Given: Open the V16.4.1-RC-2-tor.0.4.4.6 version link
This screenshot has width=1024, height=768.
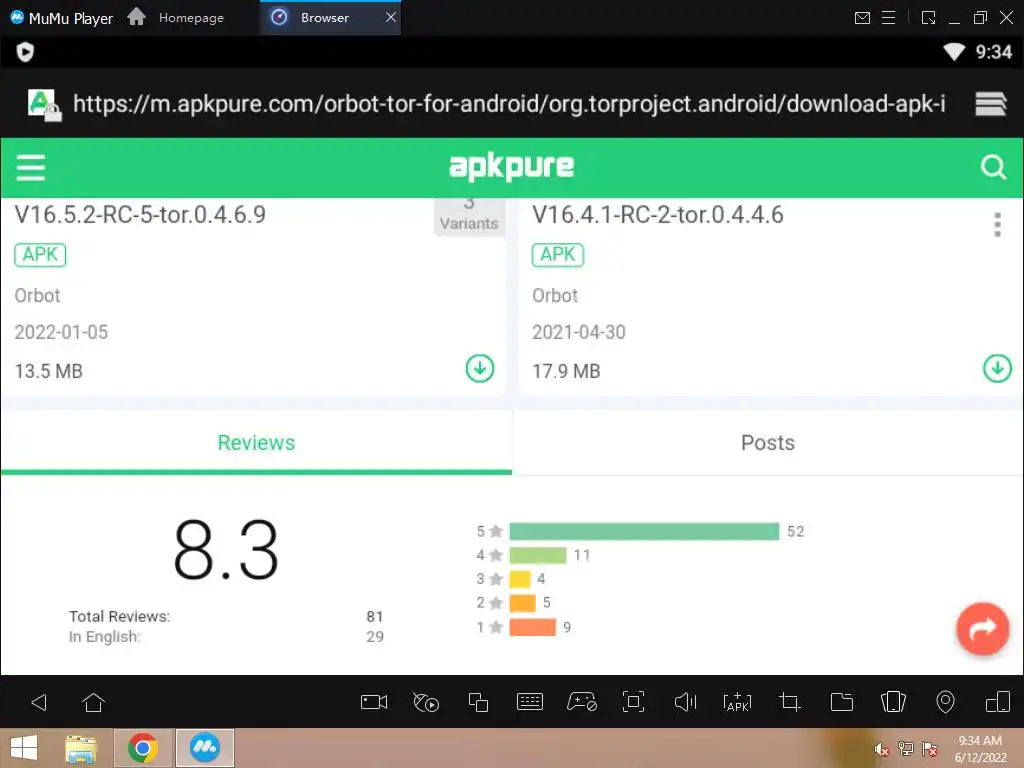Looking at the screenshot, I should [658, 215].
